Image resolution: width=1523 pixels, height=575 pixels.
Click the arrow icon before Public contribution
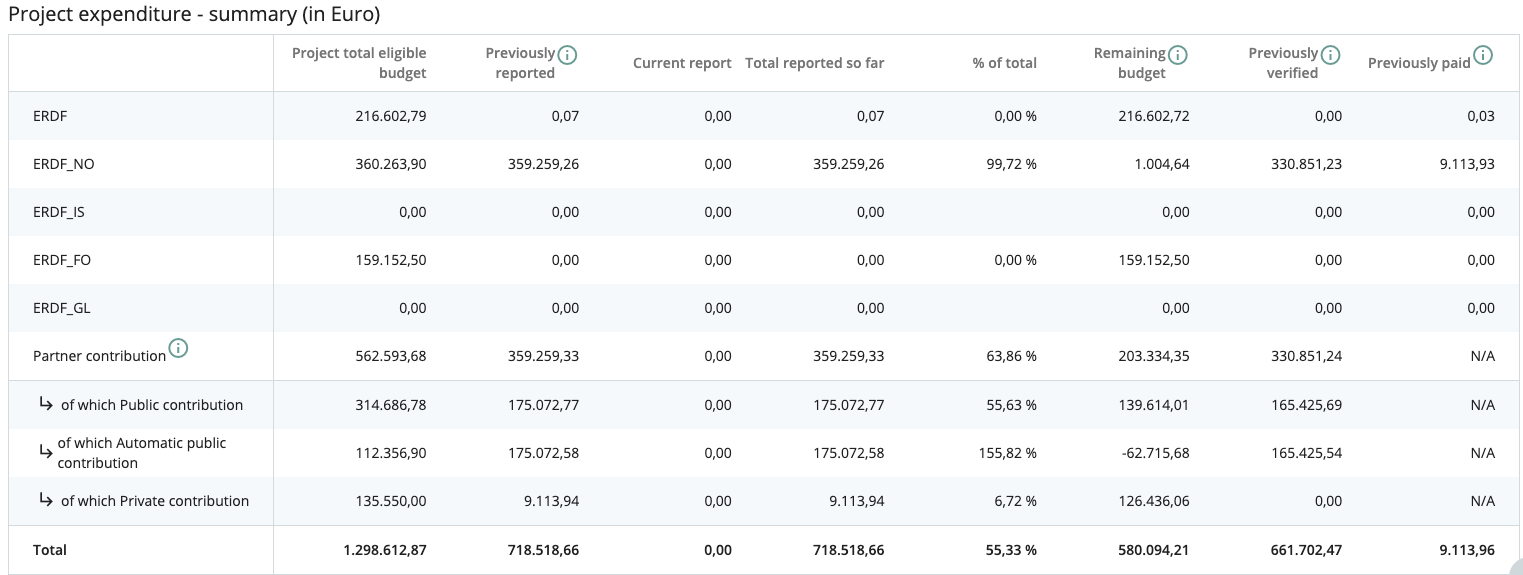click(x=46, y=404)
